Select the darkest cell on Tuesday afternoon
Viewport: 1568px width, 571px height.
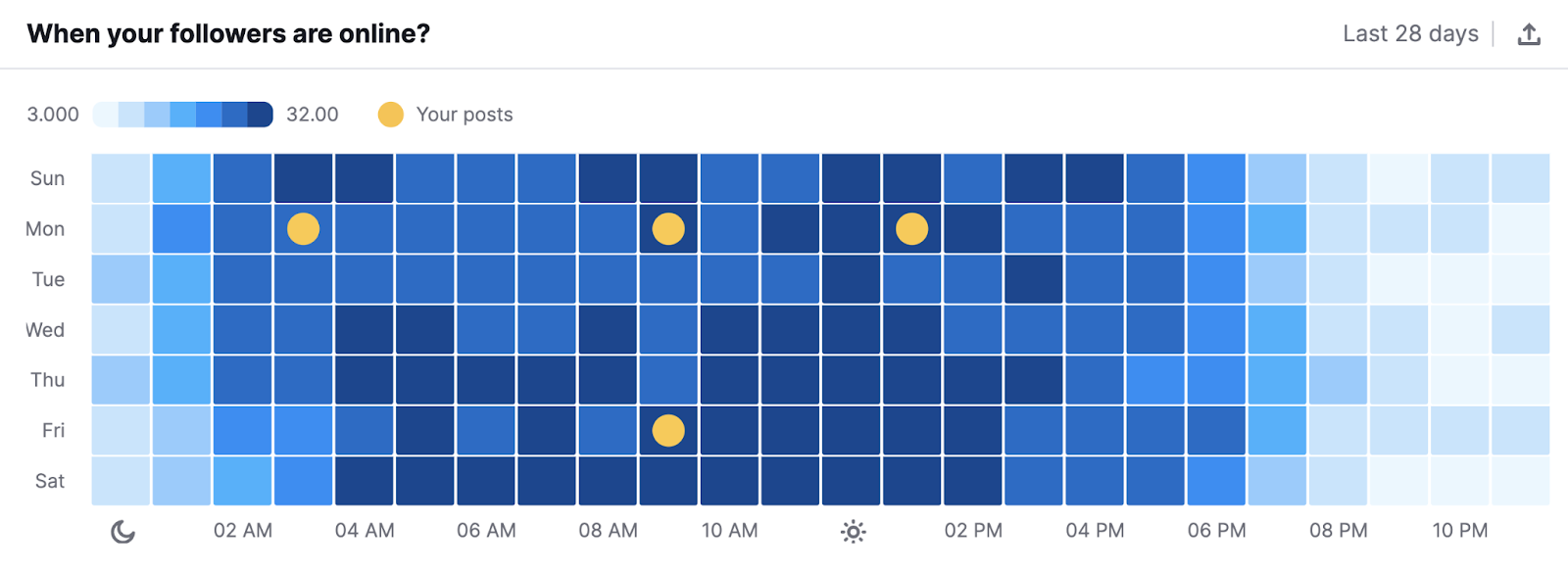tap(1035, 279)
